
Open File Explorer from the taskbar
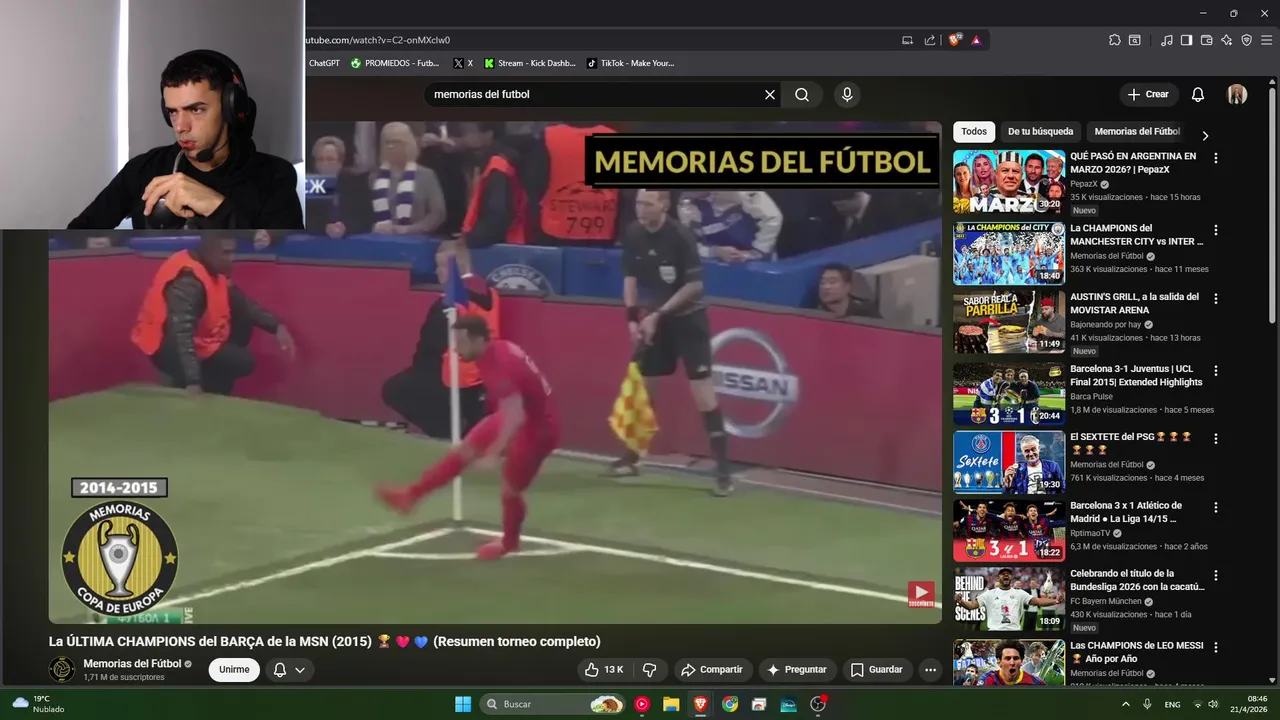pyautogui.click(x=671, y=704)
